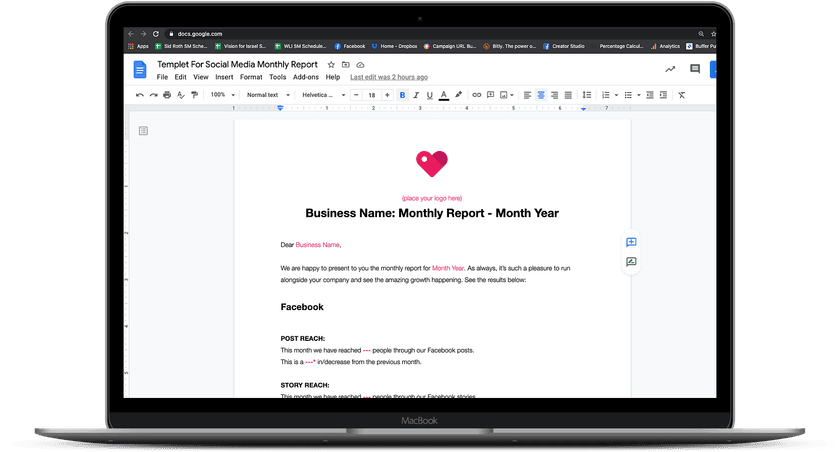
Task: Click the Add comment icon in the page margin
Action: pos(631,242)
